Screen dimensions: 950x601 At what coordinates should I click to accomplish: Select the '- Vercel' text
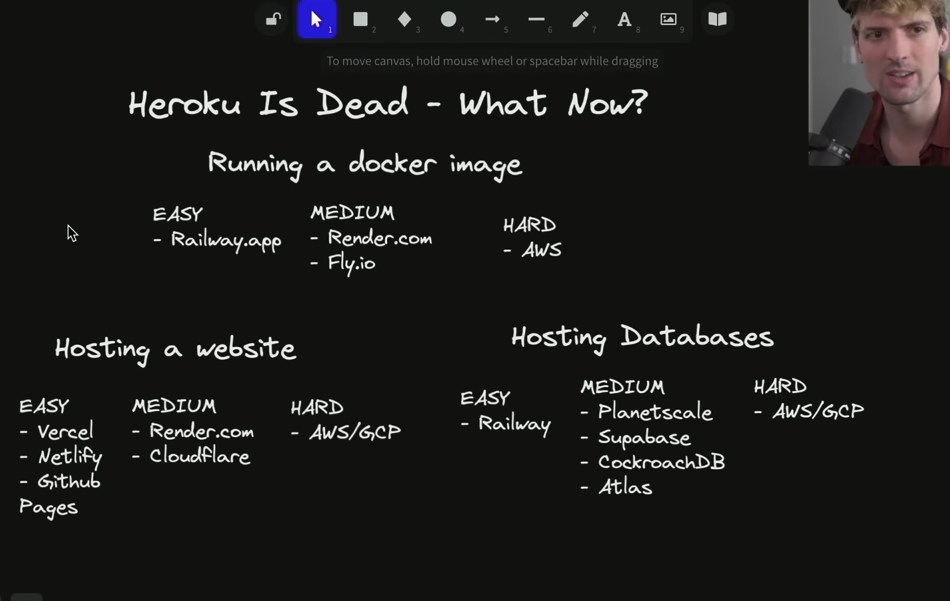[x=56, y=431]
